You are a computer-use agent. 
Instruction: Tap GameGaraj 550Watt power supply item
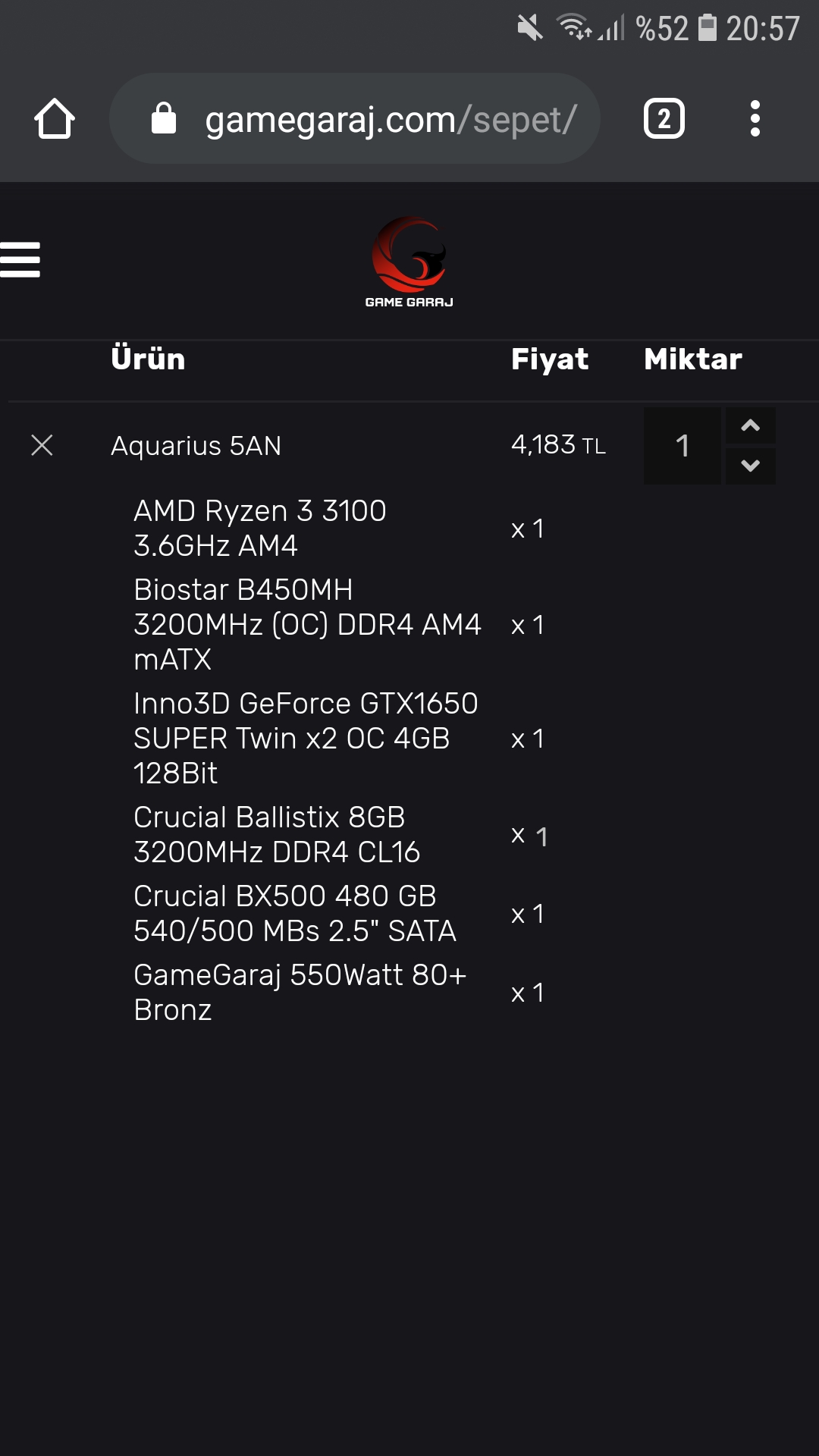pyautogui.click(x=300, y=993)
